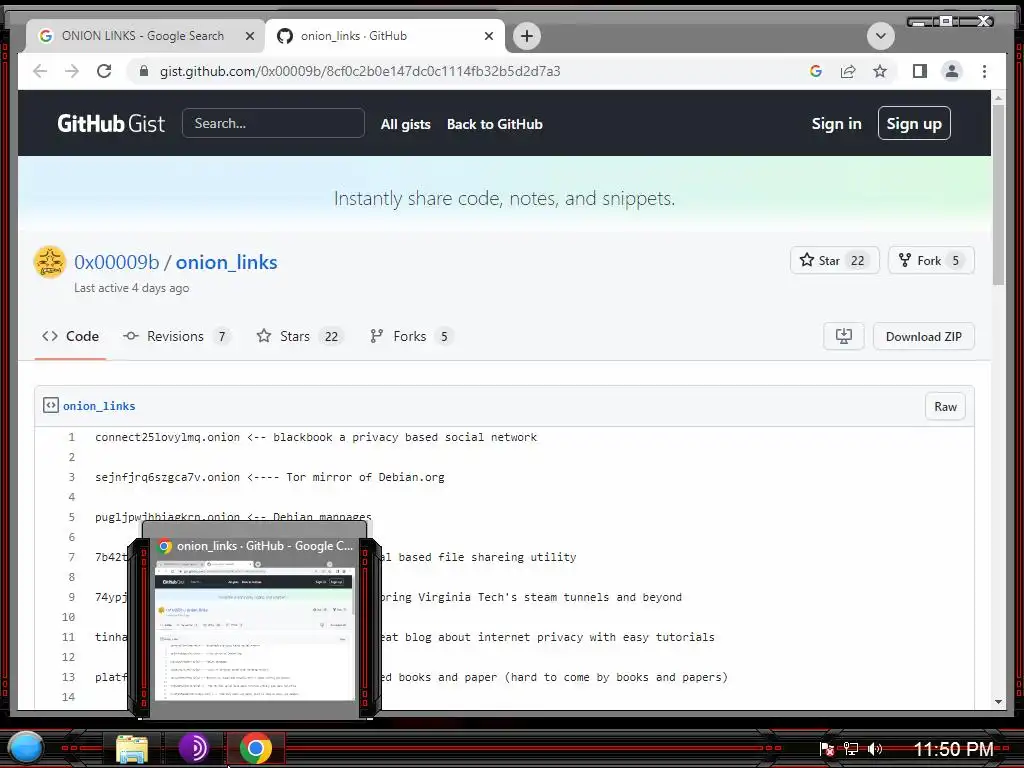Image resolution: width=1024 pixels, height=768 pixels.
Task: Open All gists link
Action: 406,124
